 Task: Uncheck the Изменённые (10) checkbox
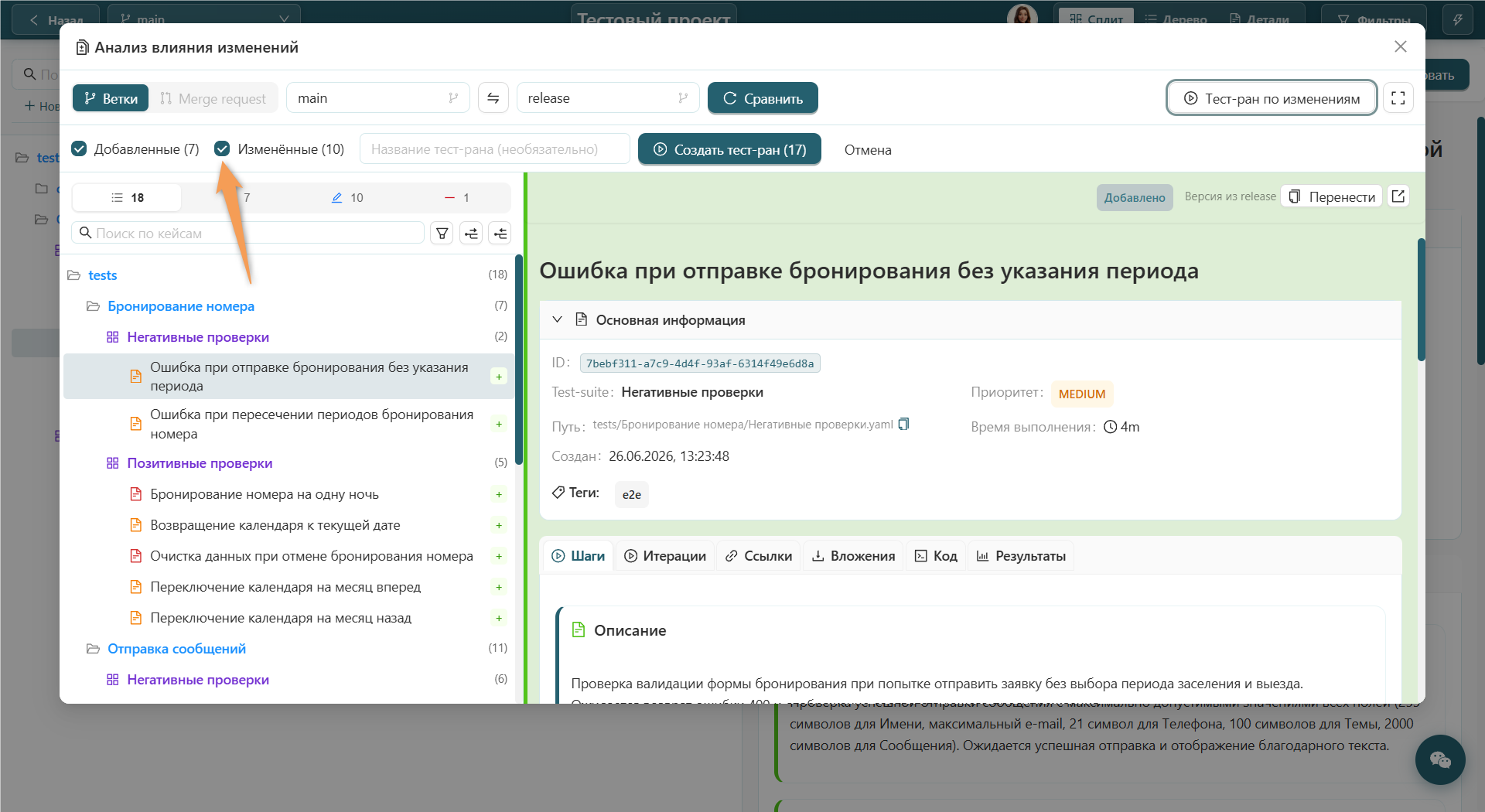pyautogui.click(x=222, y=148)
